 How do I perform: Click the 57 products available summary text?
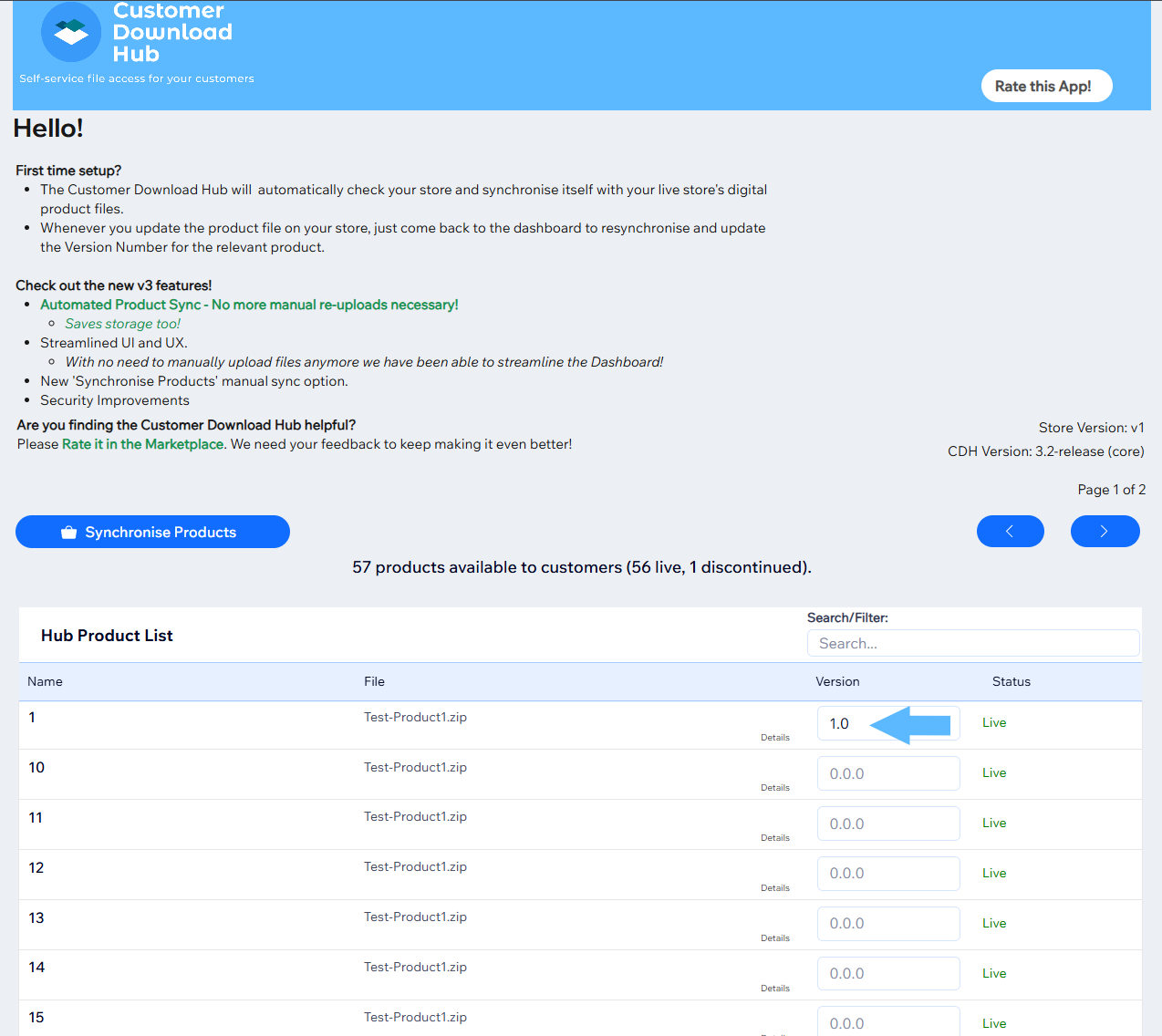click(582, 567)
